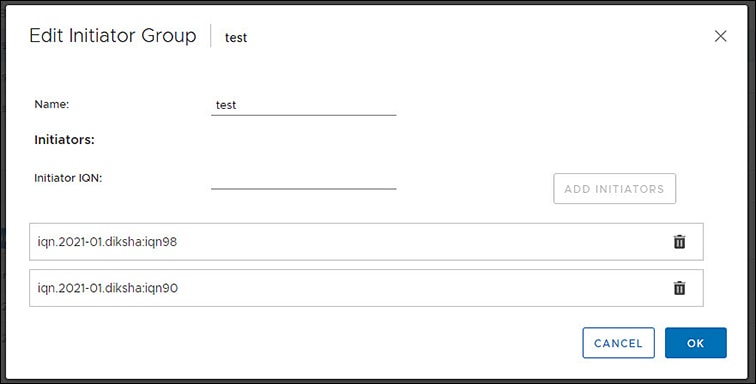Cancel editing the initiator group
The width and height of the screenshot is (756, 384).
pos(618,343)
